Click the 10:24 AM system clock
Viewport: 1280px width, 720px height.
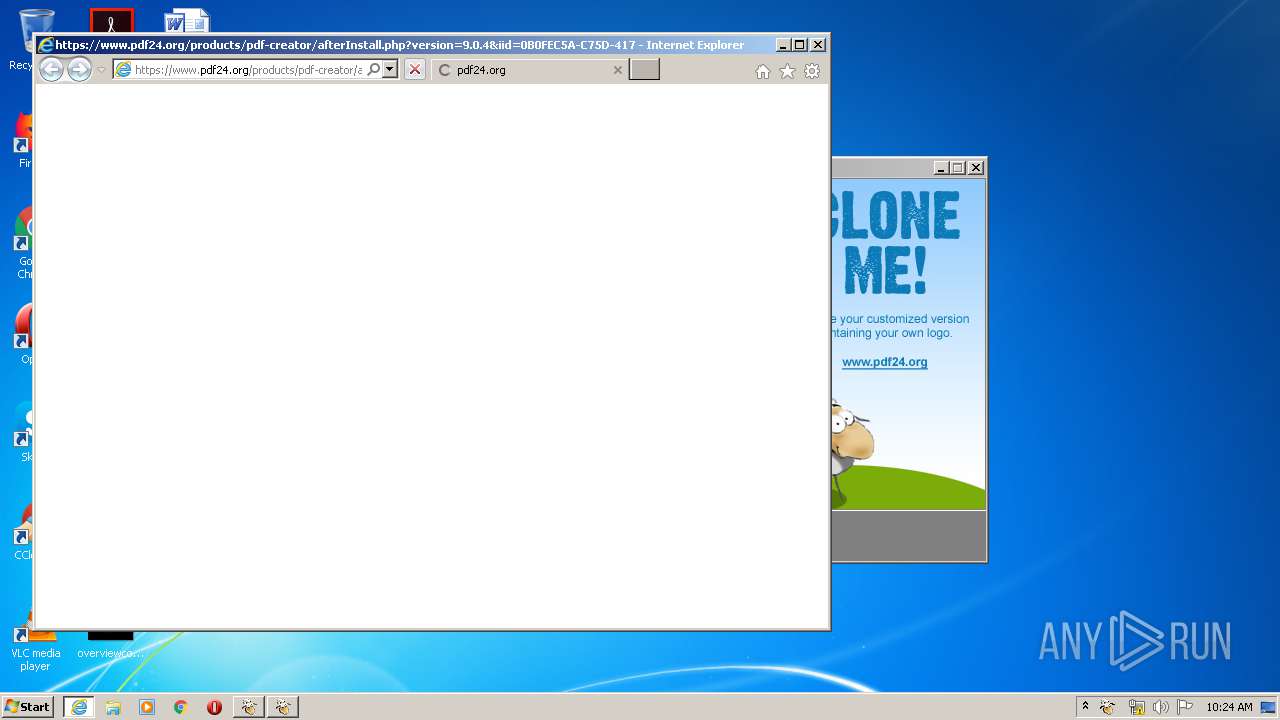1229,707
